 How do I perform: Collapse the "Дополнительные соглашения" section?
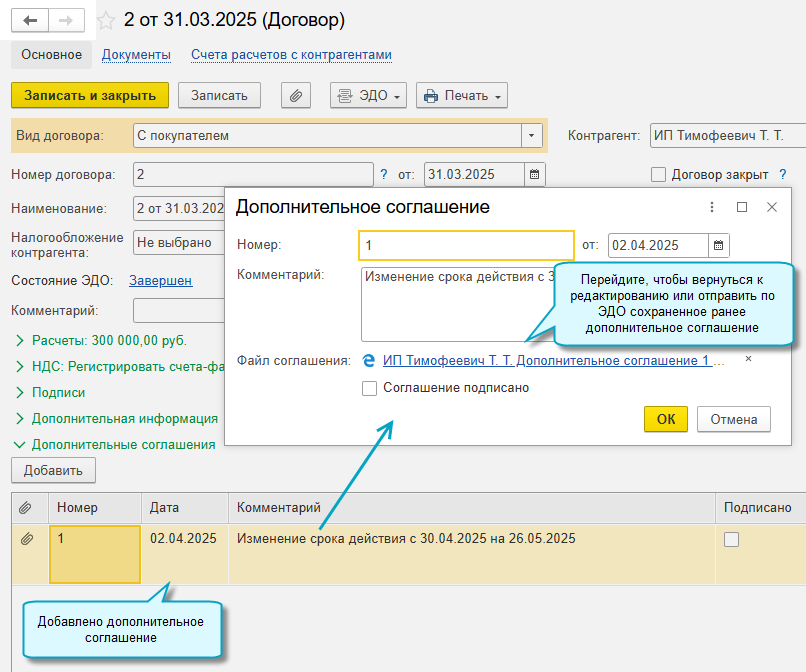point(115,445)
